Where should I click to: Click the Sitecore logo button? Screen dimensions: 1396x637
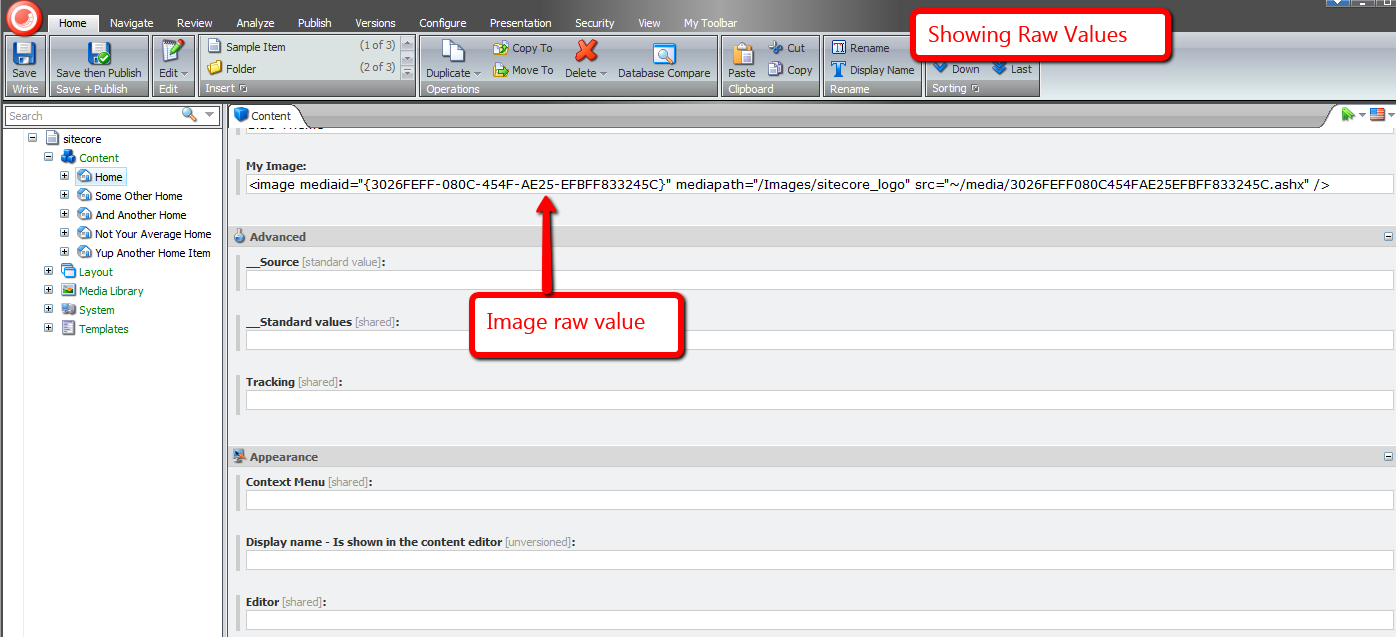point(24,16)
